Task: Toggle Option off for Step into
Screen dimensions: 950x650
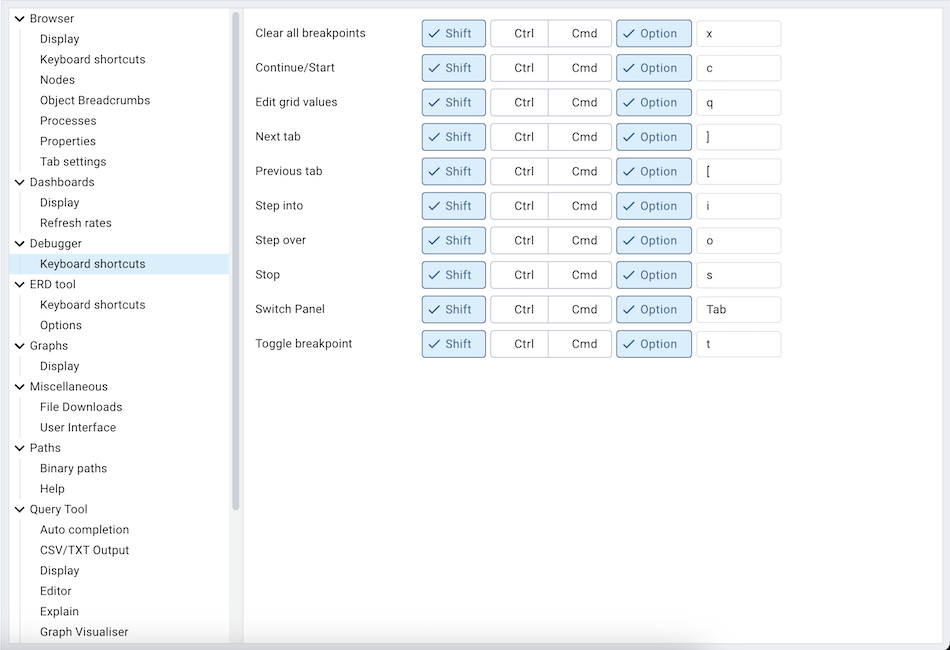Action: 653,205
